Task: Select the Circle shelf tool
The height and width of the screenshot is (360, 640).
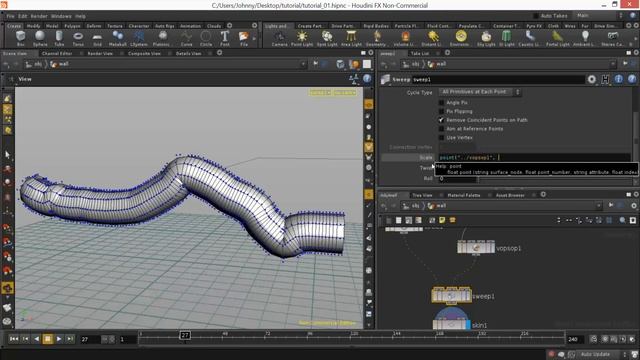Action: coord(206,38)
